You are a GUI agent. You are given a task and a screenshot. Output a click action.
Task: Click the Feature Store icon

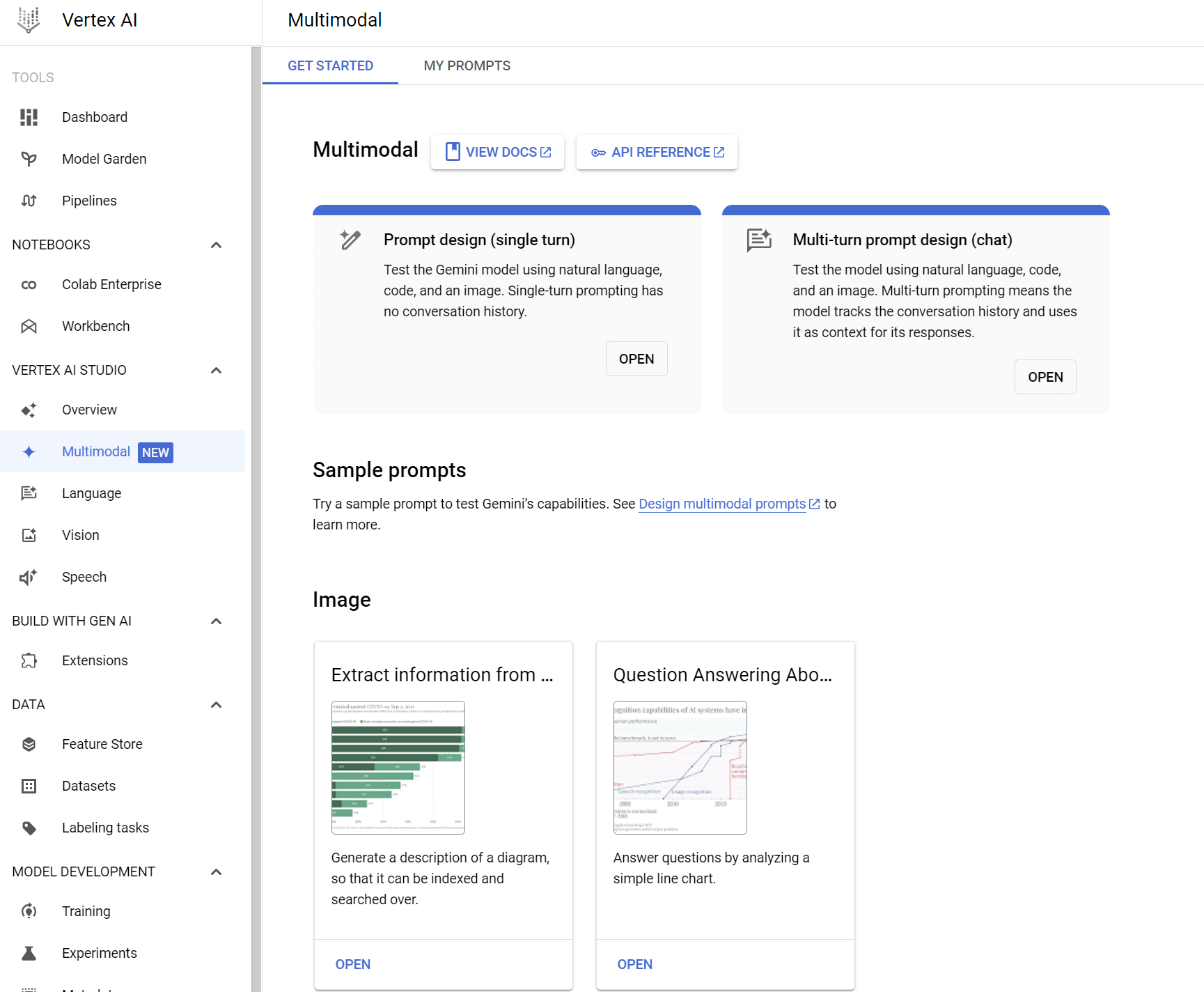(x=29, y=744)
